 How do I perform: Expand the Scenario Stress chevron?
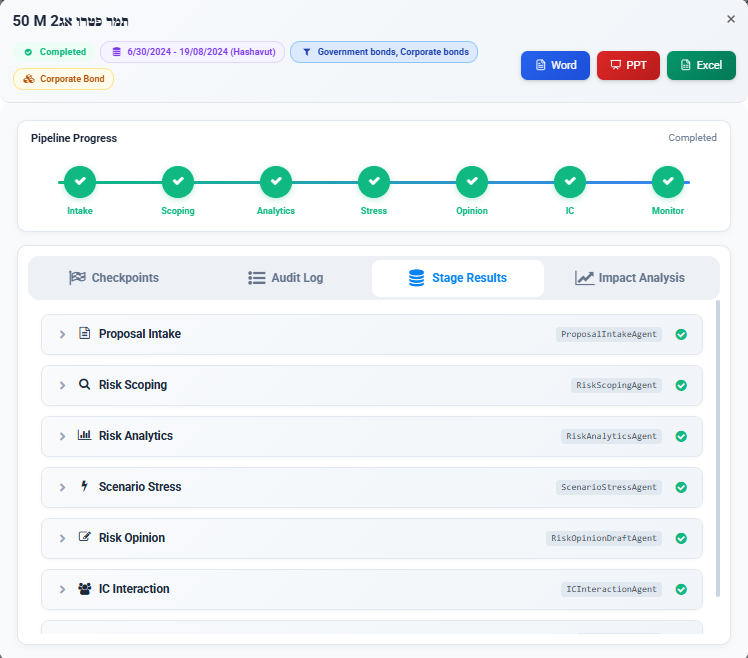(x=62, y=488)
